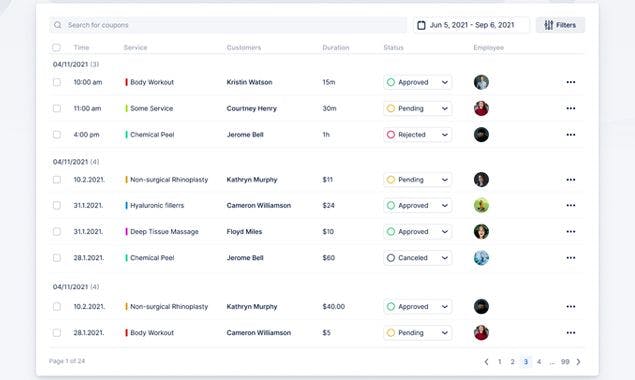Click customer name Courtney Henry

point(251,108)
